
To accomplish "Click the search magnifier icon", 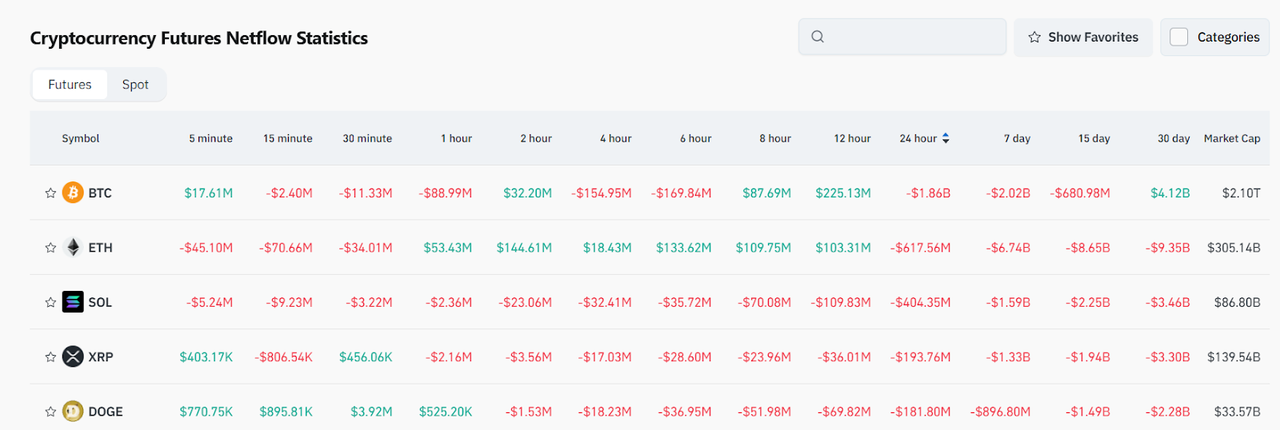I will (818, 37).
